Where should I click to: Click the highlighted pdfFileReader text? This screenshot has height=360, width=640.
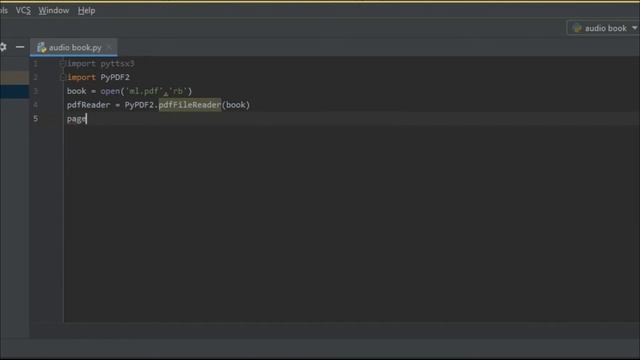click(190, 105)
